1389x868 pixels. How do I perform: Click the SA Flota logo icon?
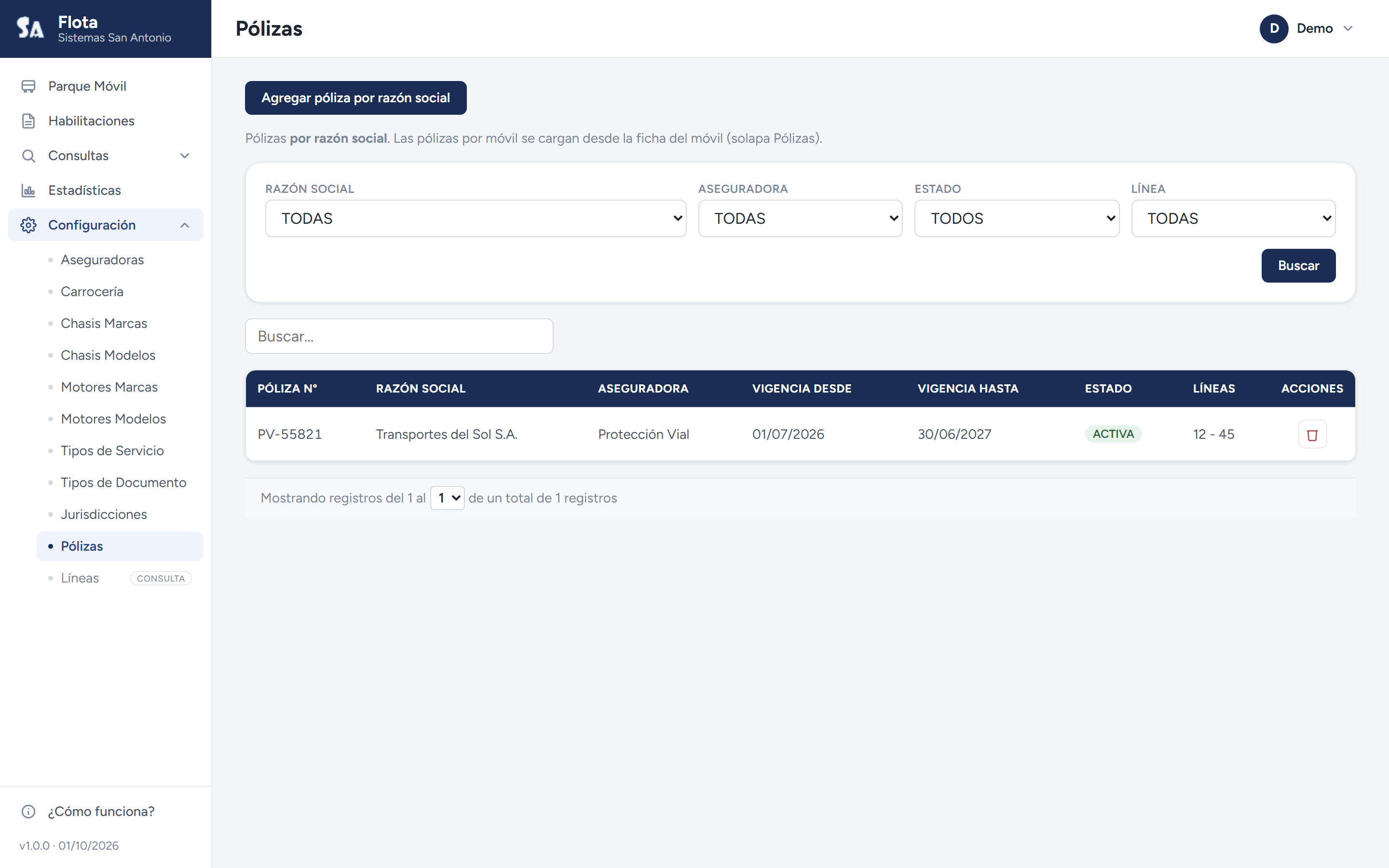(x=30, y=27)
